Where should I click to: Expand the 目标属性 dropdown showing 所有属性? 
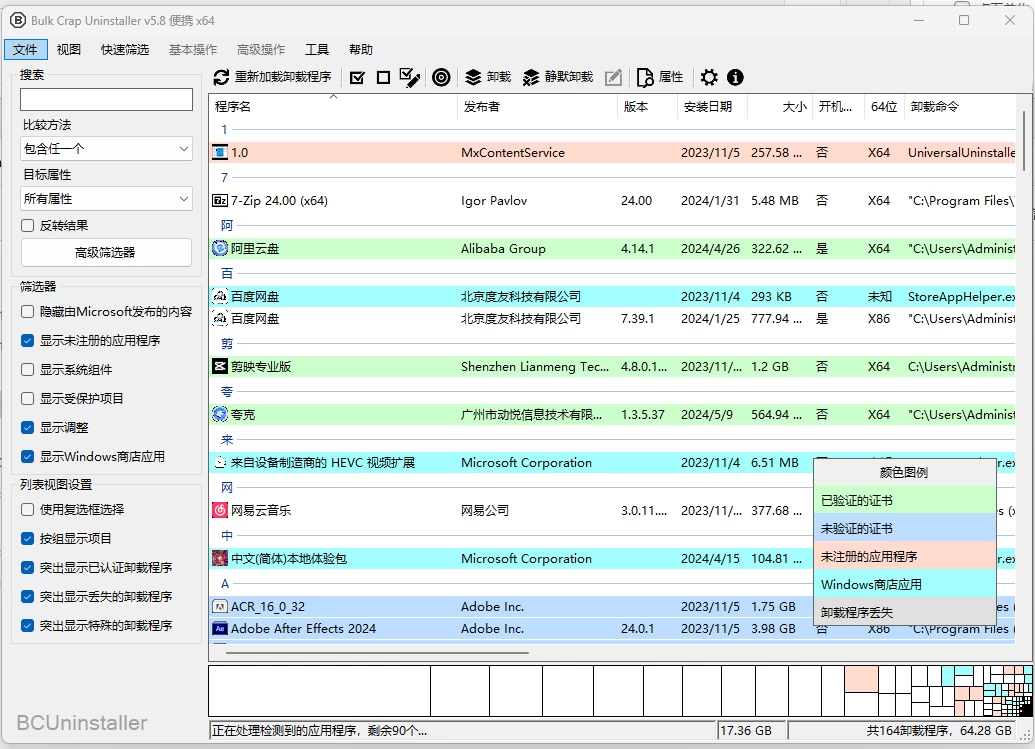[x=106, y=199]
